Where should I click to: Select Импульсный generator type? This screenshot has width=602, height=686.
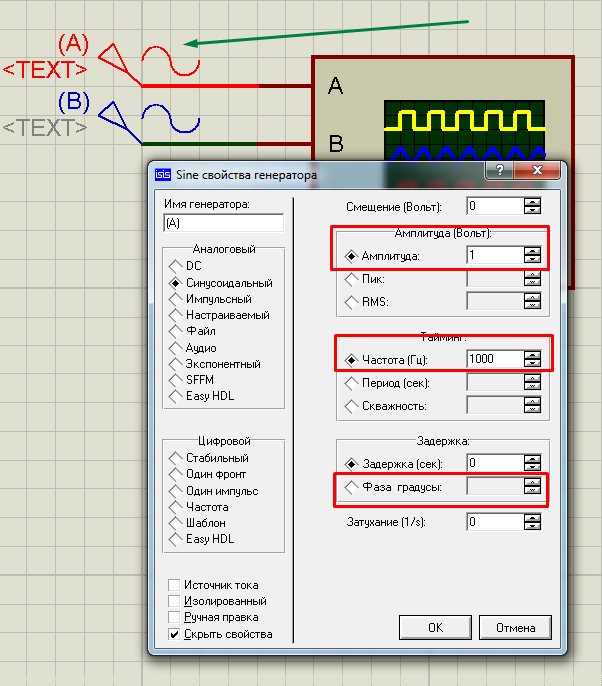(210, 299)
